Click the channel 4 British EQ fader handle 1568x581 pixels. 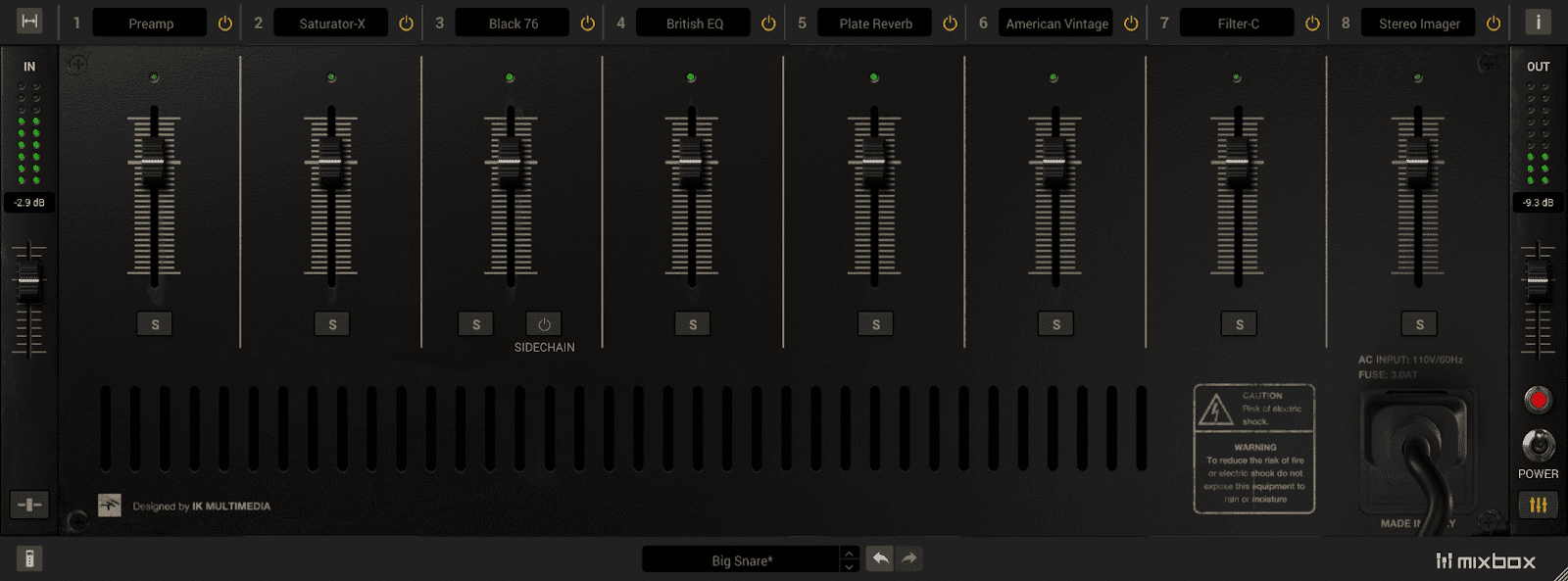691,161
